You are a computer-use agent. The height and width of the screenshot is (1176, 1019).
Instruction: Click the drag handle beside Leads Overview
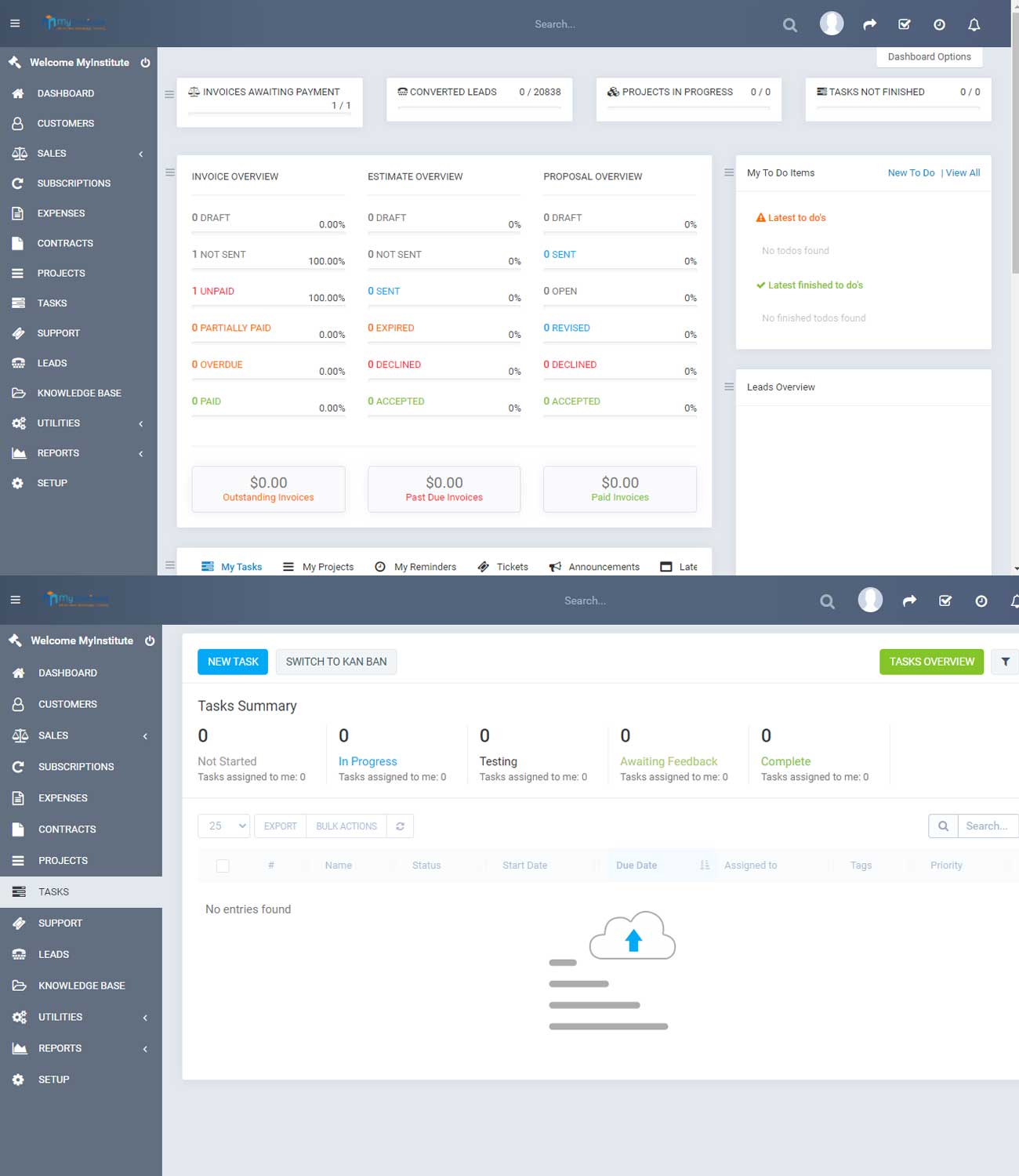[729, 387]
